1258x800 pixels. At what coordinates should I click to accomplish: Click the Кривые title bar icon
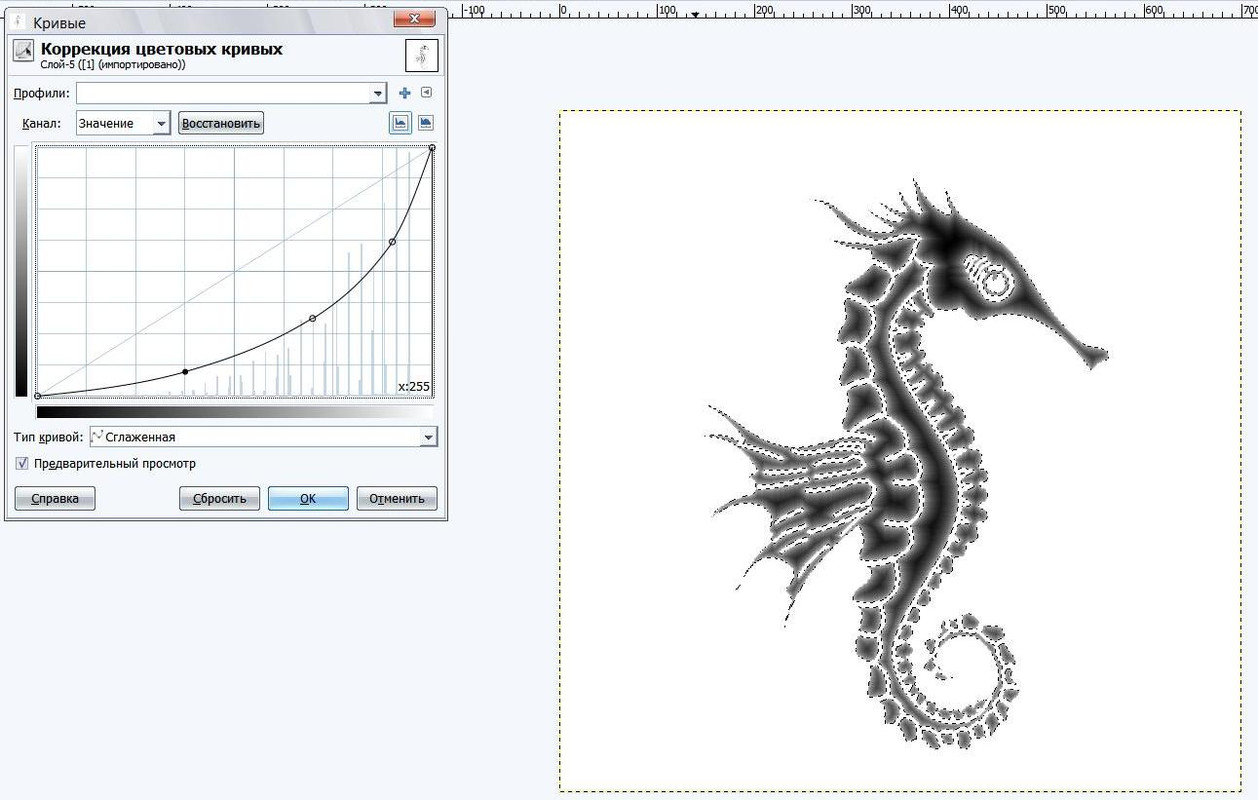19,21
